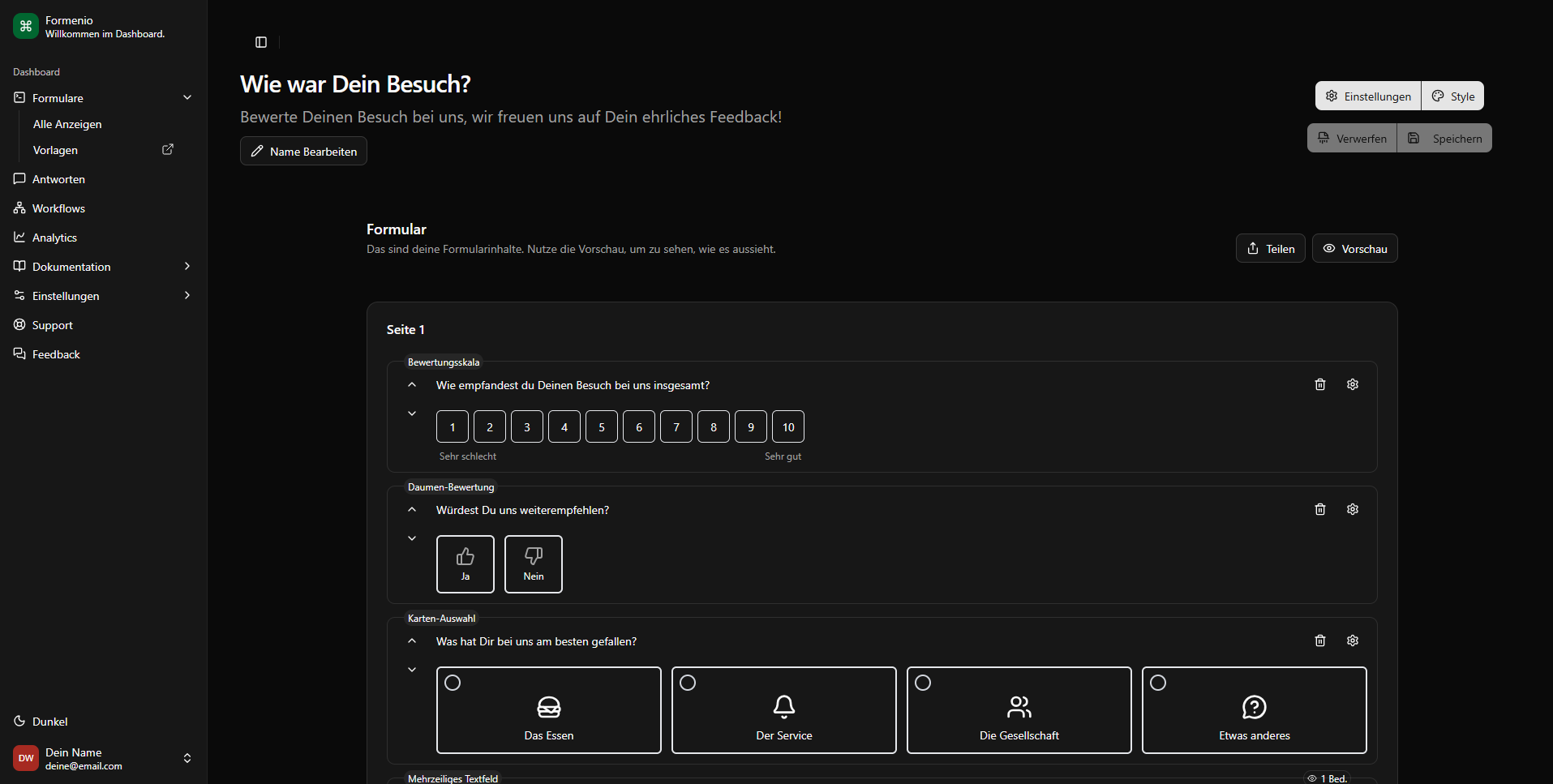Click the thumbs-down Nein option
The image size is (1553, 784).
point(533,563)
